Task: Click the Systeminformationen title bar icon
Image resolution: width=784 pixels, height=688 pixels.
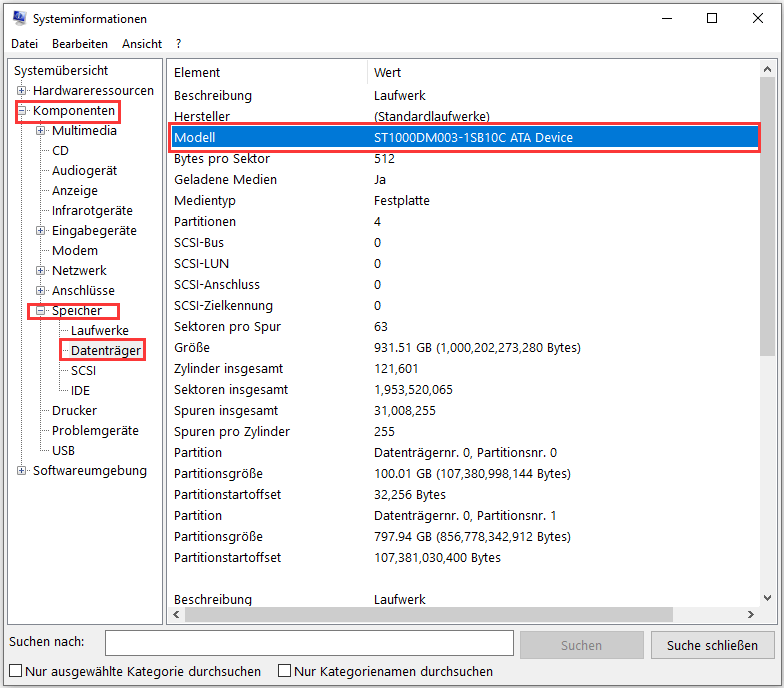Action: 19,19
